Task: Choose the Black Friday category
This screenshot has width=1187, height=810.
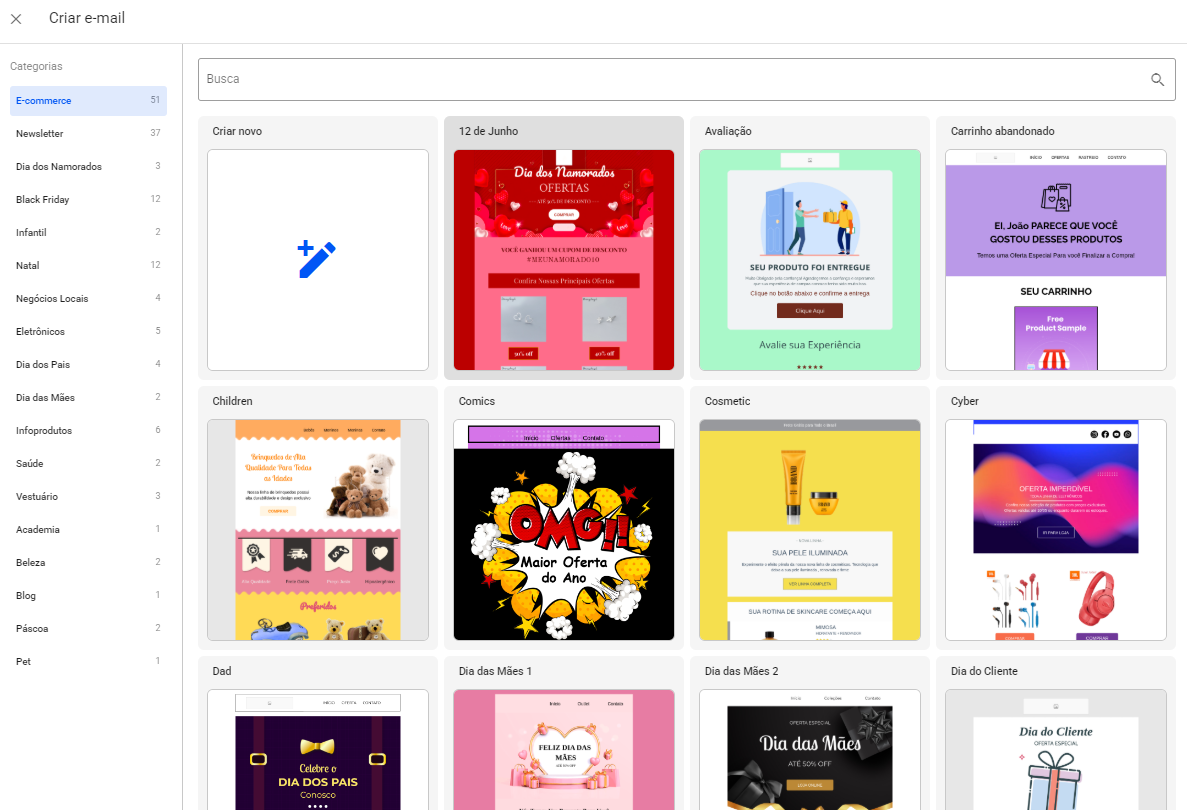Action: [x=88, y=200]
